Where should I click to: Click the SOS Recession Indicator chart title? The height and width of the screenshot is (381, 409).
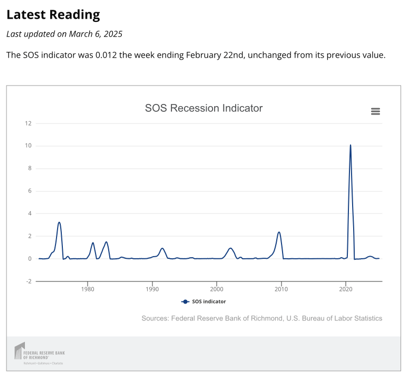click(204, 108)
